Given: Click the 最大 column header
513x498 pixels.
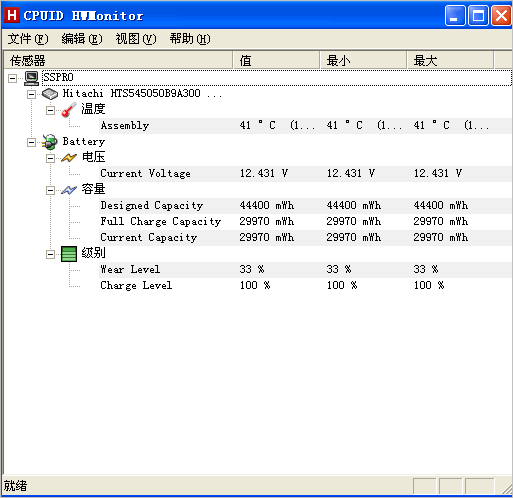Looking at the screenshot, I should pyautogui.click(x=450, y=60).
